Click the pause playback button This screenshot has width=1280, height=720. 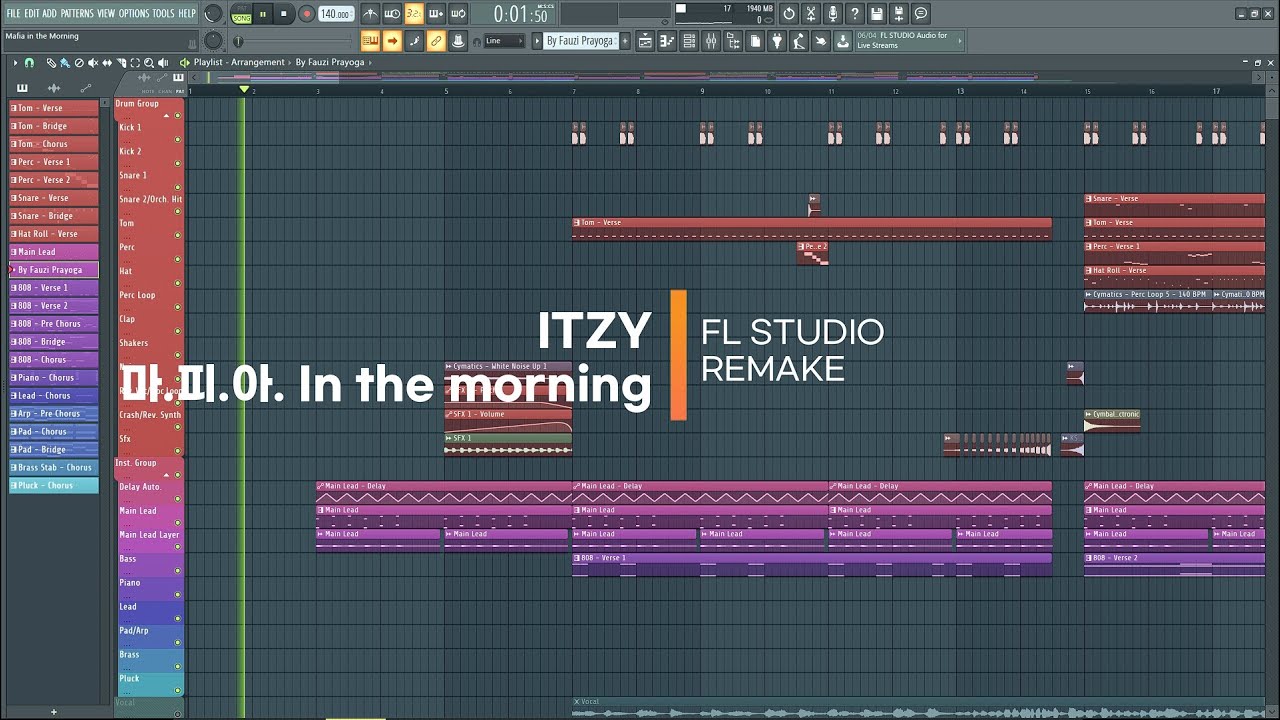(263, 14)
